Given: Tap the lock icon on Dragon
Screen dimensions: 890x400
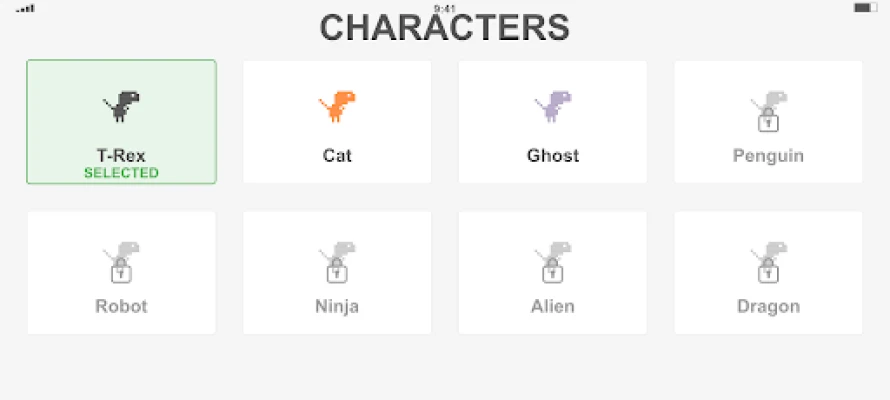Looking at the screenshot, I should (x=768, y=271).
